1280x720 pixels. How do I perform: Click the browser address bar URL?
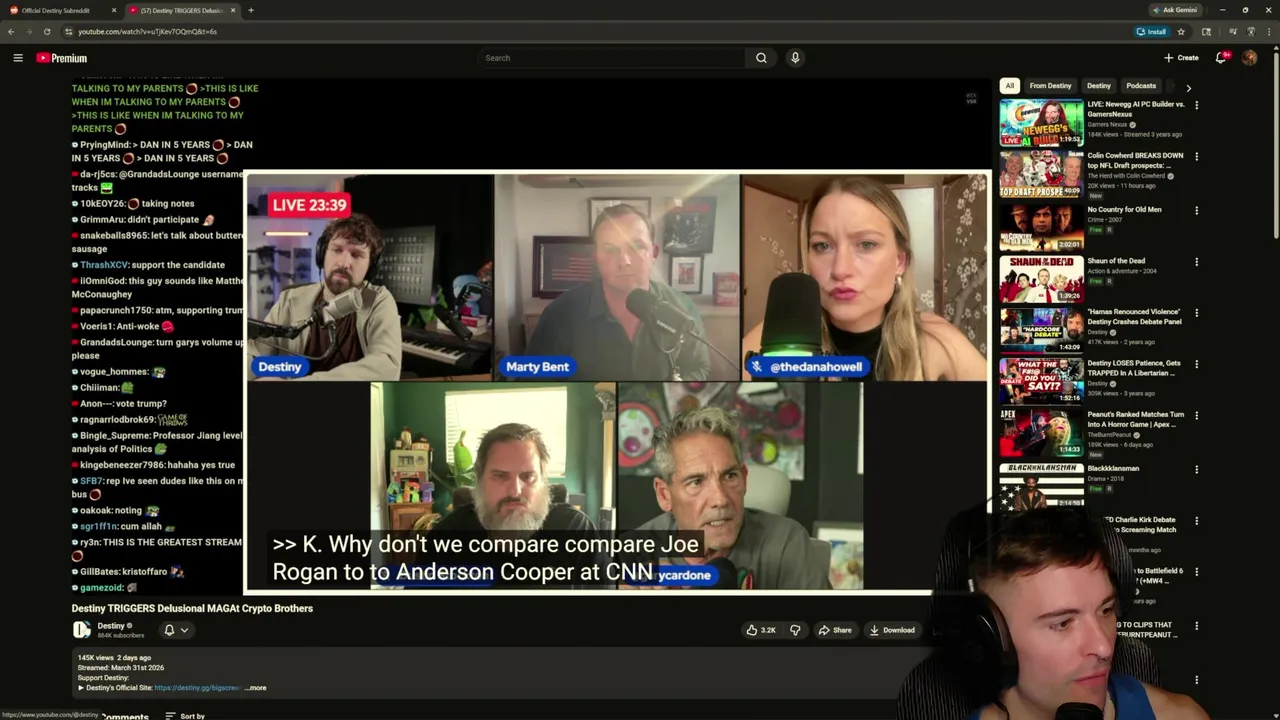pos(147,31)
